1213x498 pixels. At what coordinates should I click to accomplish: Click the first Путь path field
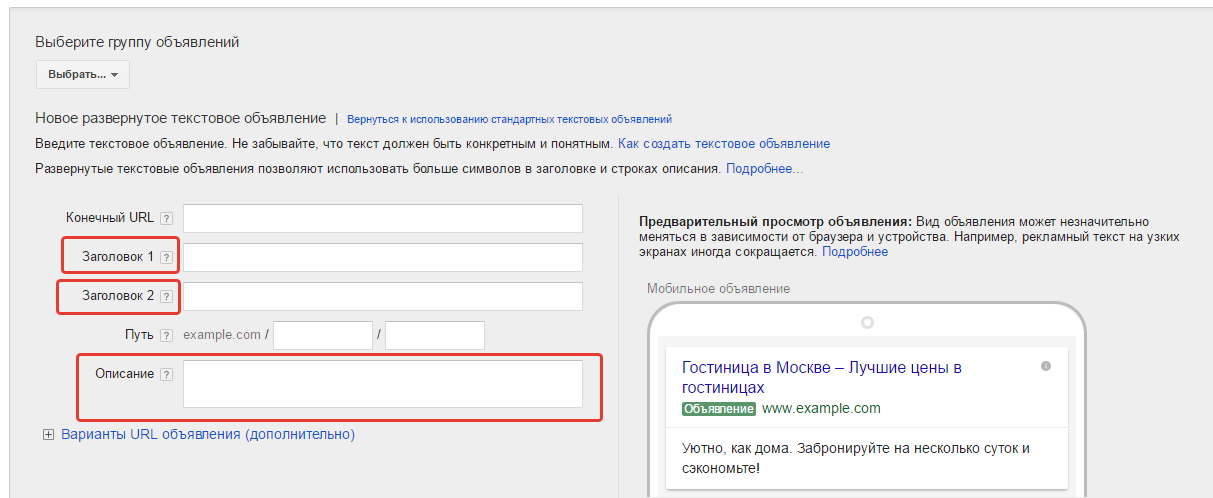(x=322, y=335)
